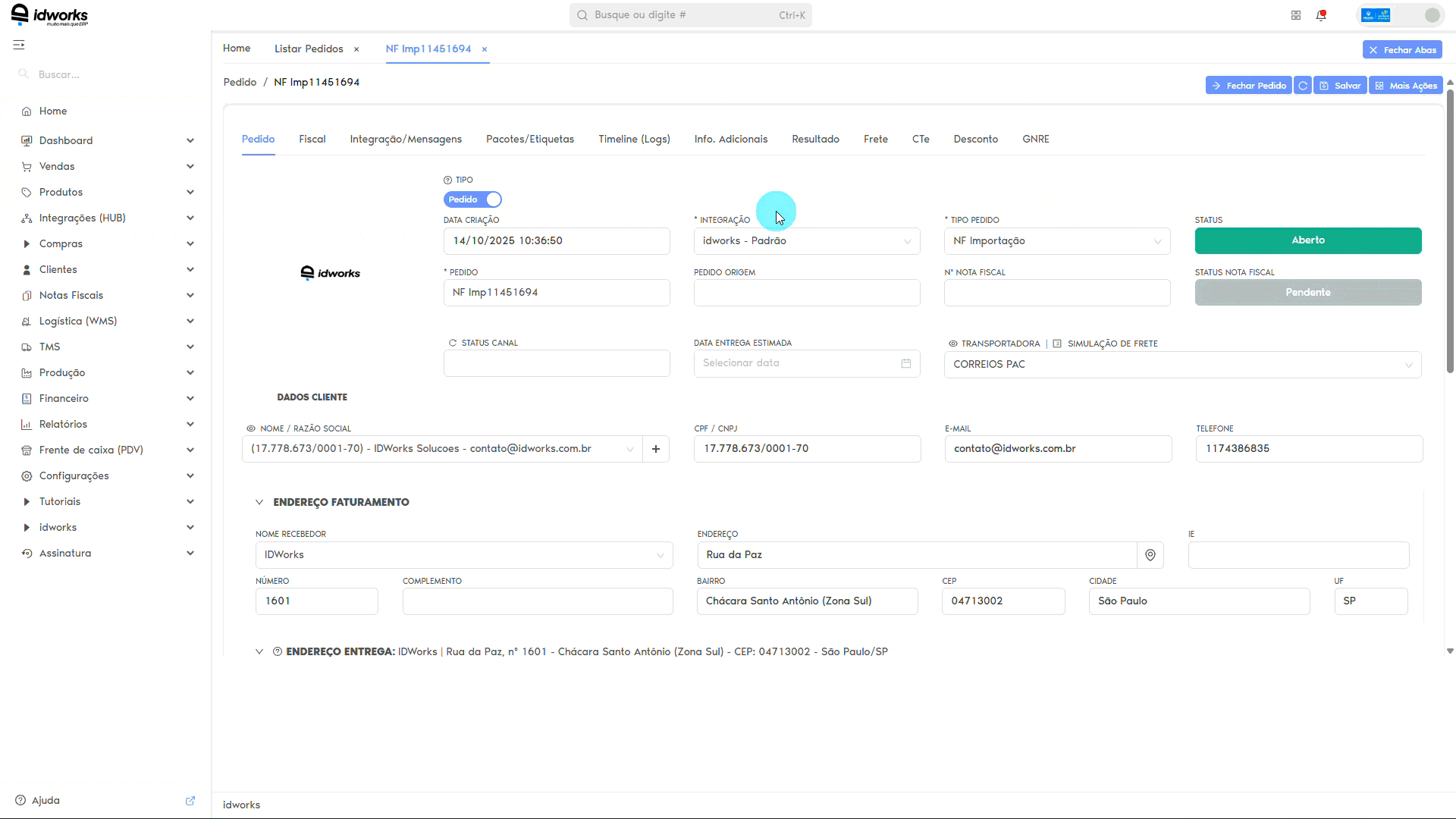Click the Pedido Origem input field
The image size is (1456, 819).
807,293
